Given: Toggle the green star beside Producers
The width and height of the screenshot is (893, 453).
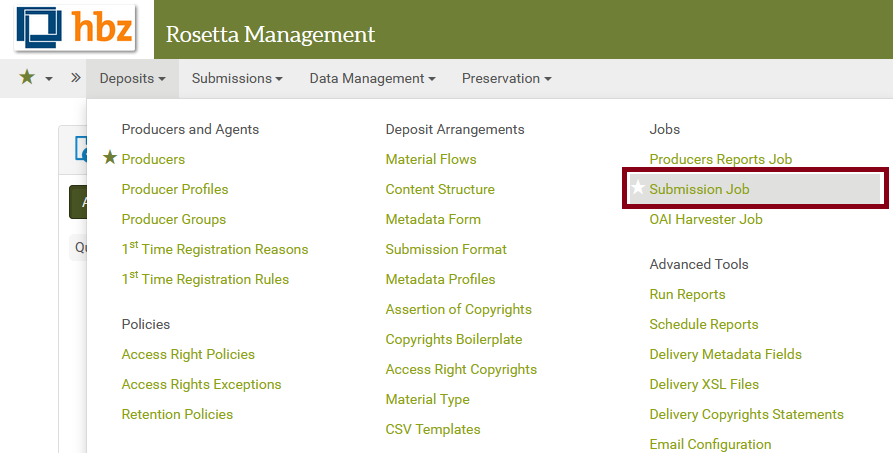Looking at the screenshot, I should coord(110,158).
